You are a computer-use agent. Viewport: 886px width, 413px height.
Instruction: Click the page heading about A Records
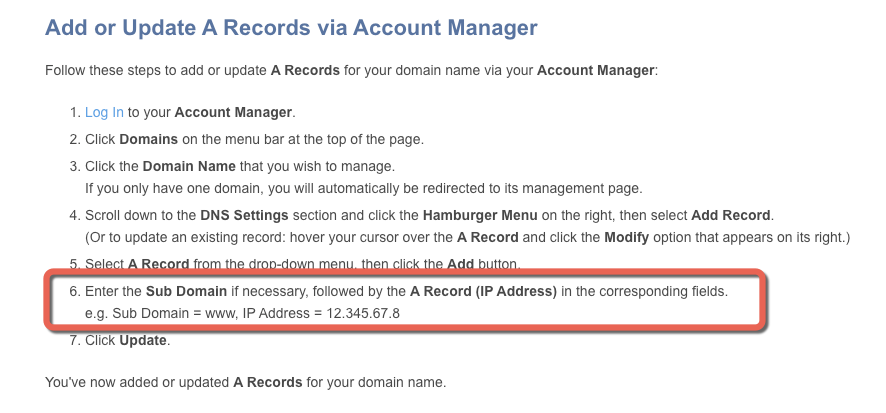tap(291, 27)
